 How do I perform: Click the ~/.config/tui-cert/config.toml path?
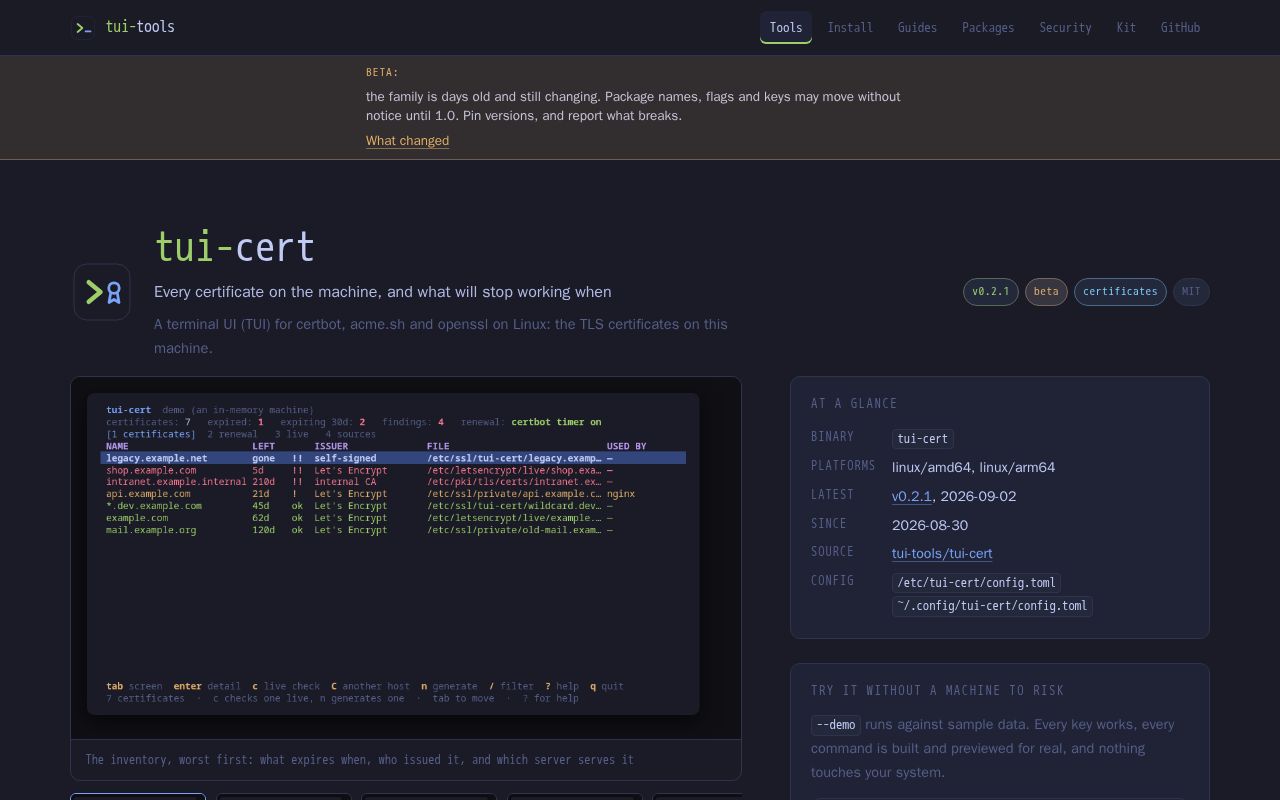click(x=992, y=606)
